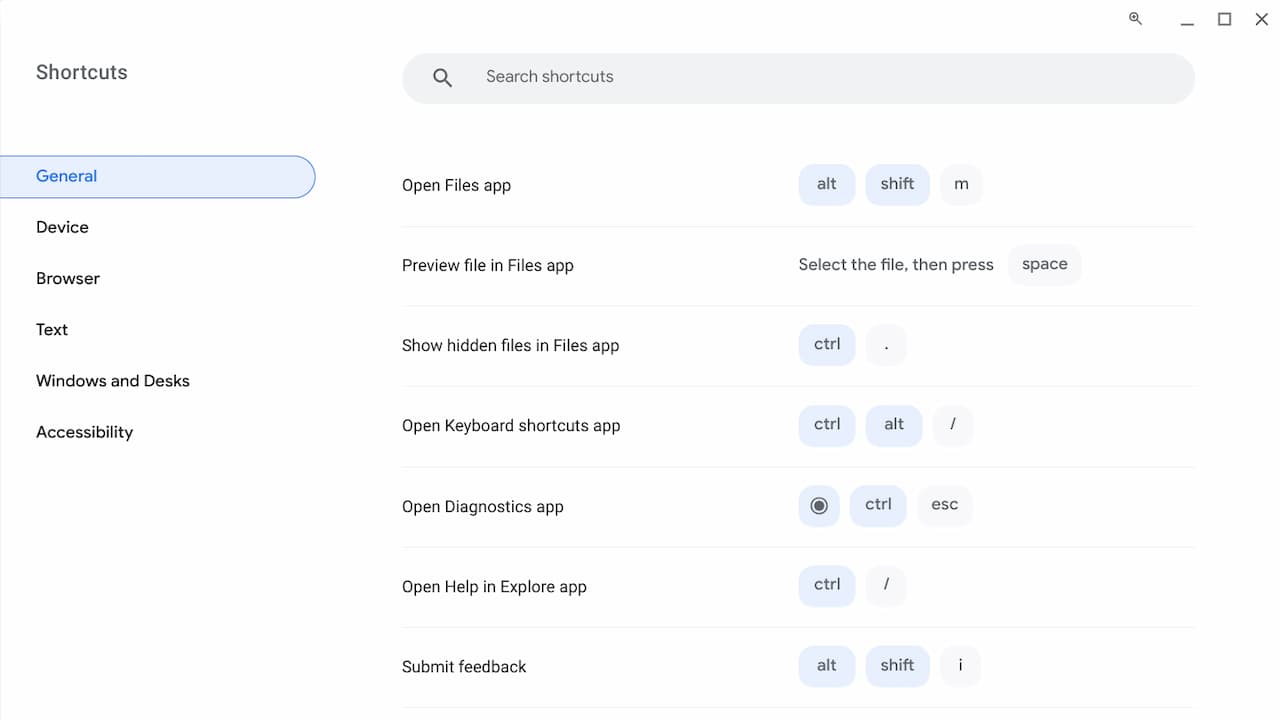Image resolution: width=1280 pixels, height=720 pixels.
Task: Click the 'm' key chip
Action: click(961, 184)
